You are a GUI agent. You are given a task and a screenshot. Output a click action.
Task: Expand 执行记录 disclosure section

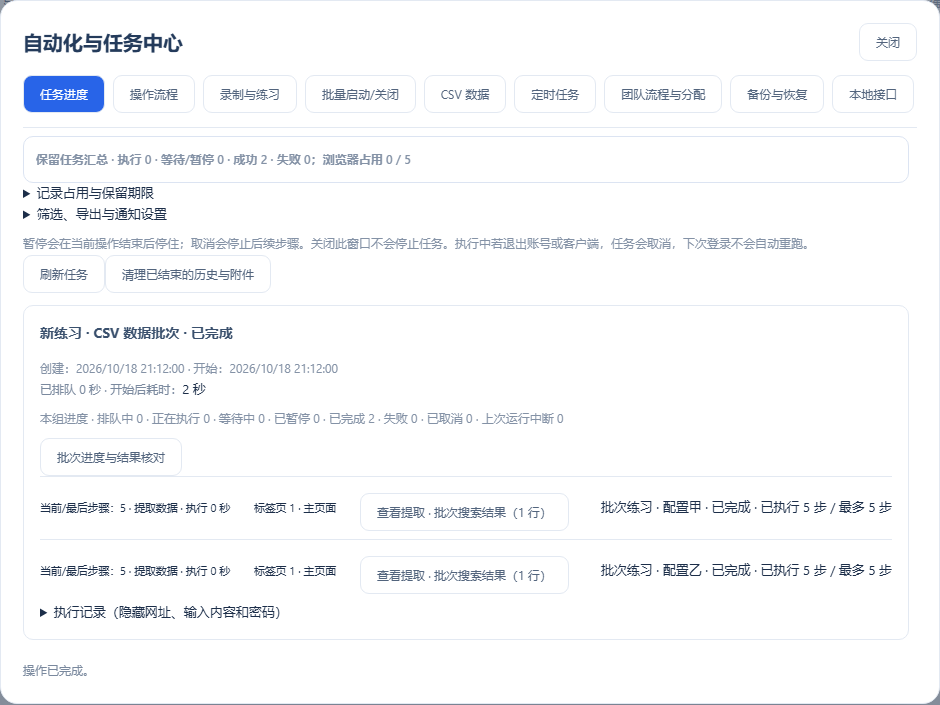[160, 612]
